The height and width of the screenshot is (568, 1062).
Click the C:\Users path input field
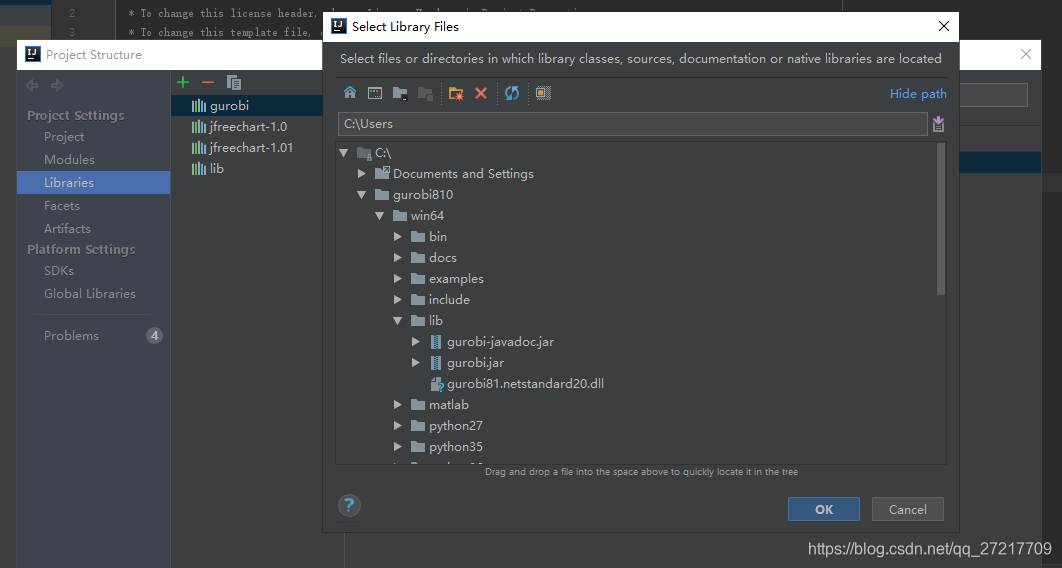633,124
